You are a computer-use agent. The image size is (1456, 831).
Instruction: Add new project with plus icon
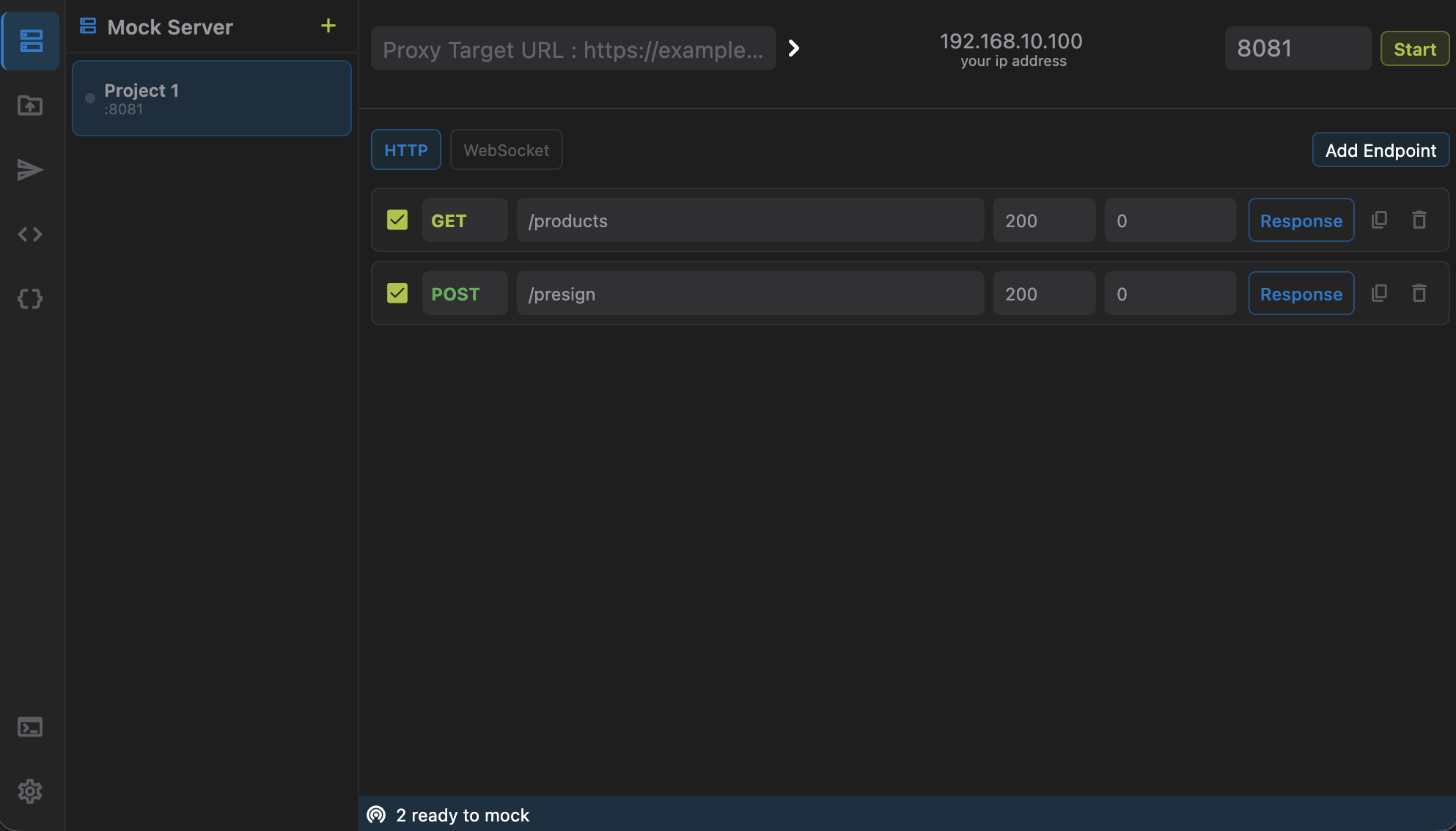[328, 26]
